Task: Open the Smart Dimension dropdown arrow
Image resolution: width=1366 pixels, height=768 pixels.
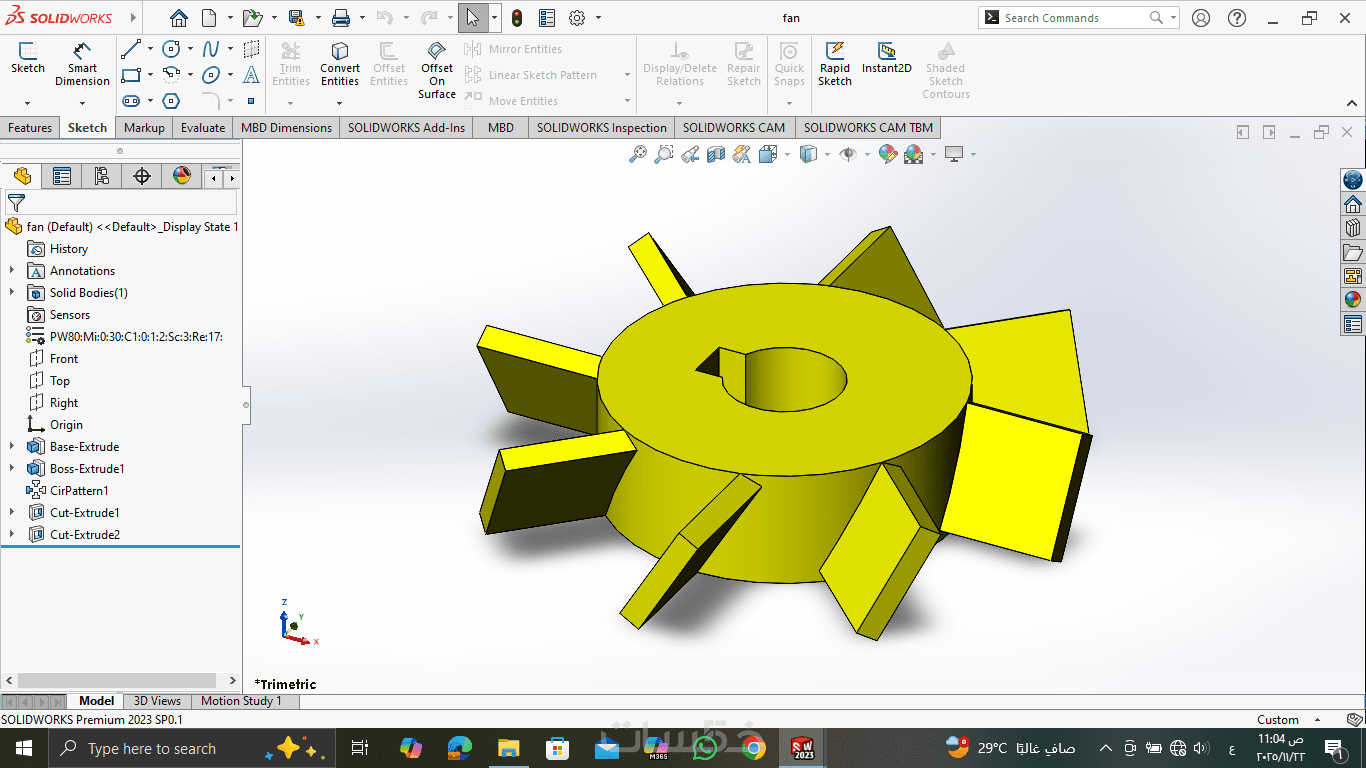Action: point(82,102)
